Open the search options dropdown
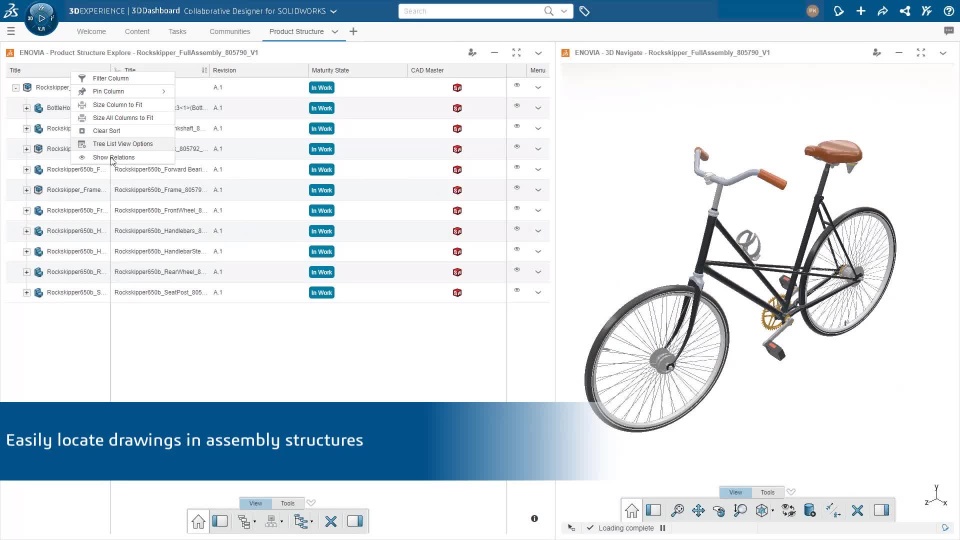The width and height of the screenshot is (960, 540). [564, 11]
